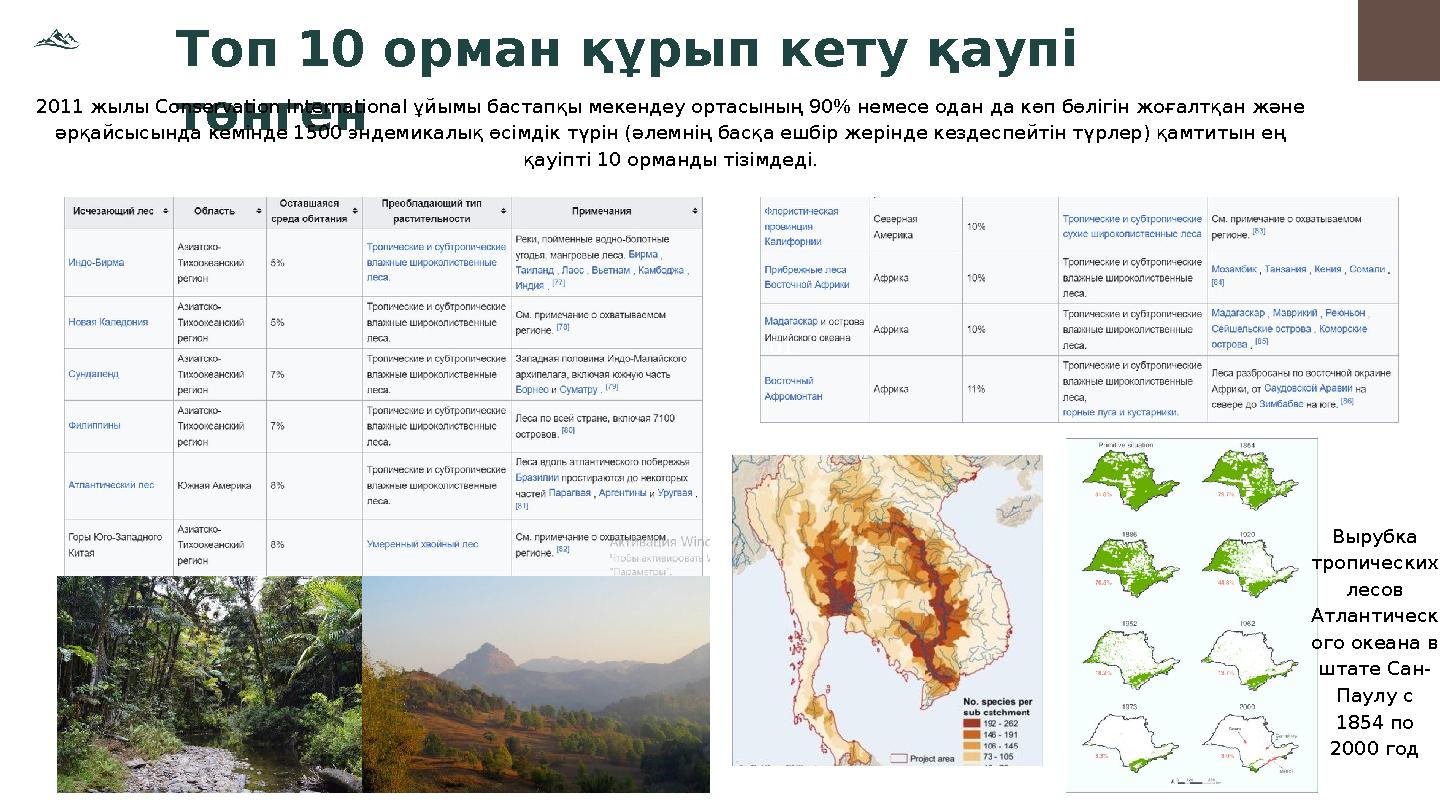1440x810 pixels.
Task: Open footnote reference 82
Action: pos(562,549)
